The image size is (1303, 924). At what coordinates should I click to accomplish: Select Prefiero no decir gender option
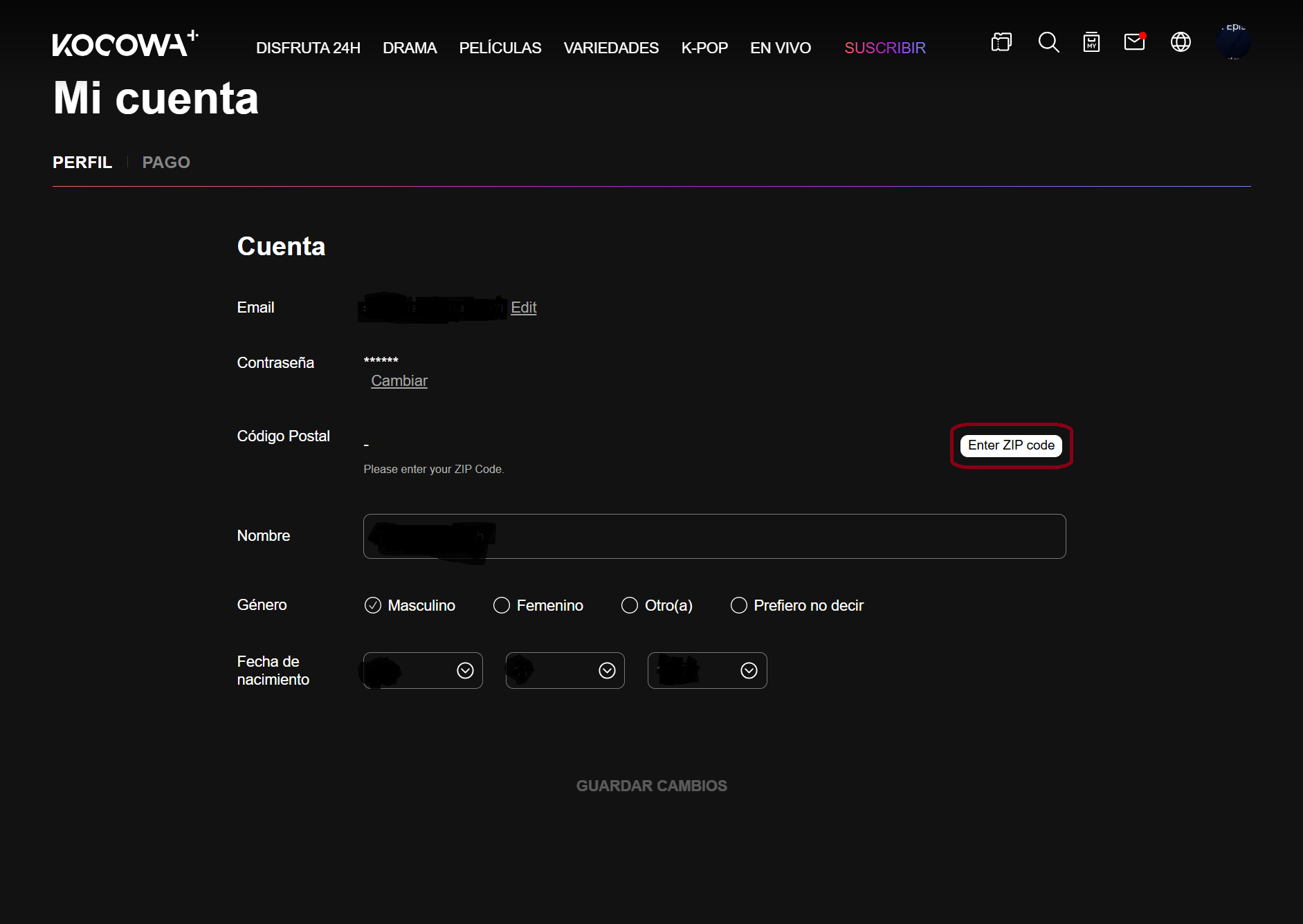click(739, 606)
